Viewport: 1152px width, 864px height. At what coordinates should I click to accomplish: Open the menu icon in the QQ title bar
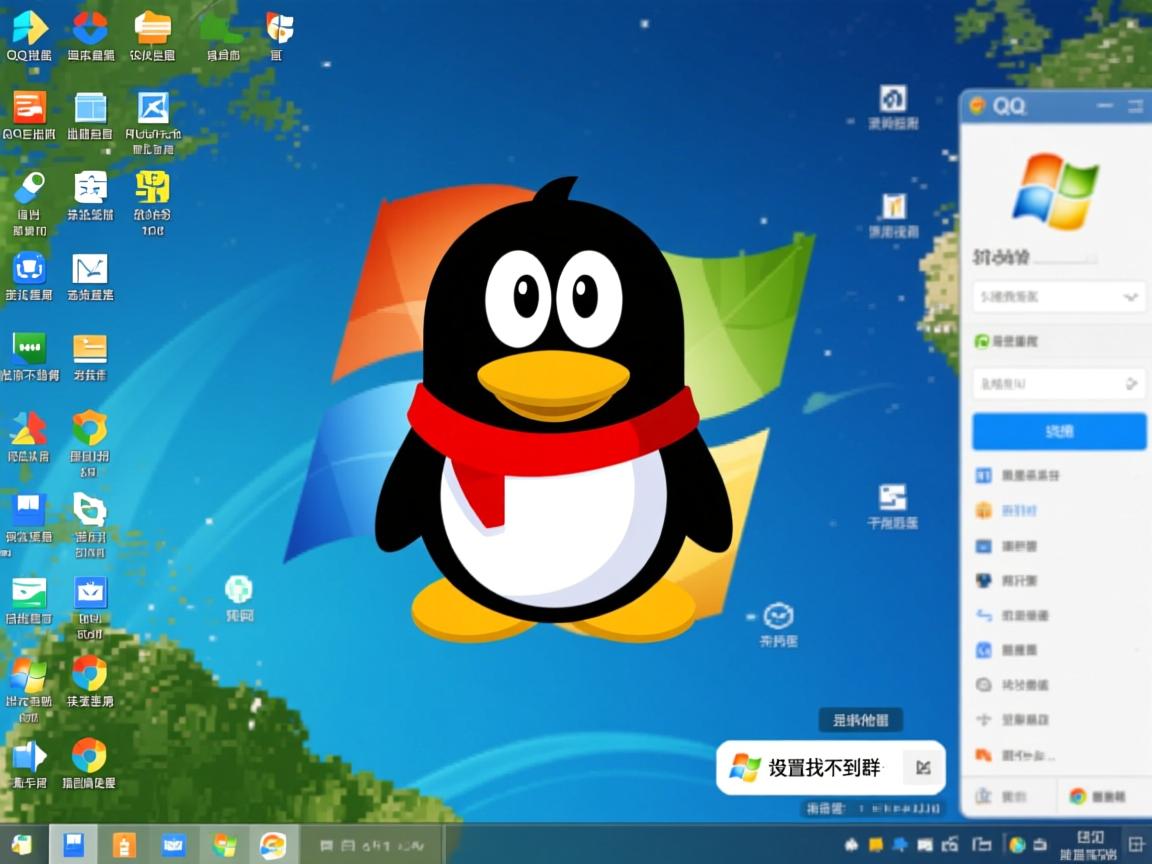pos(1136,106)
